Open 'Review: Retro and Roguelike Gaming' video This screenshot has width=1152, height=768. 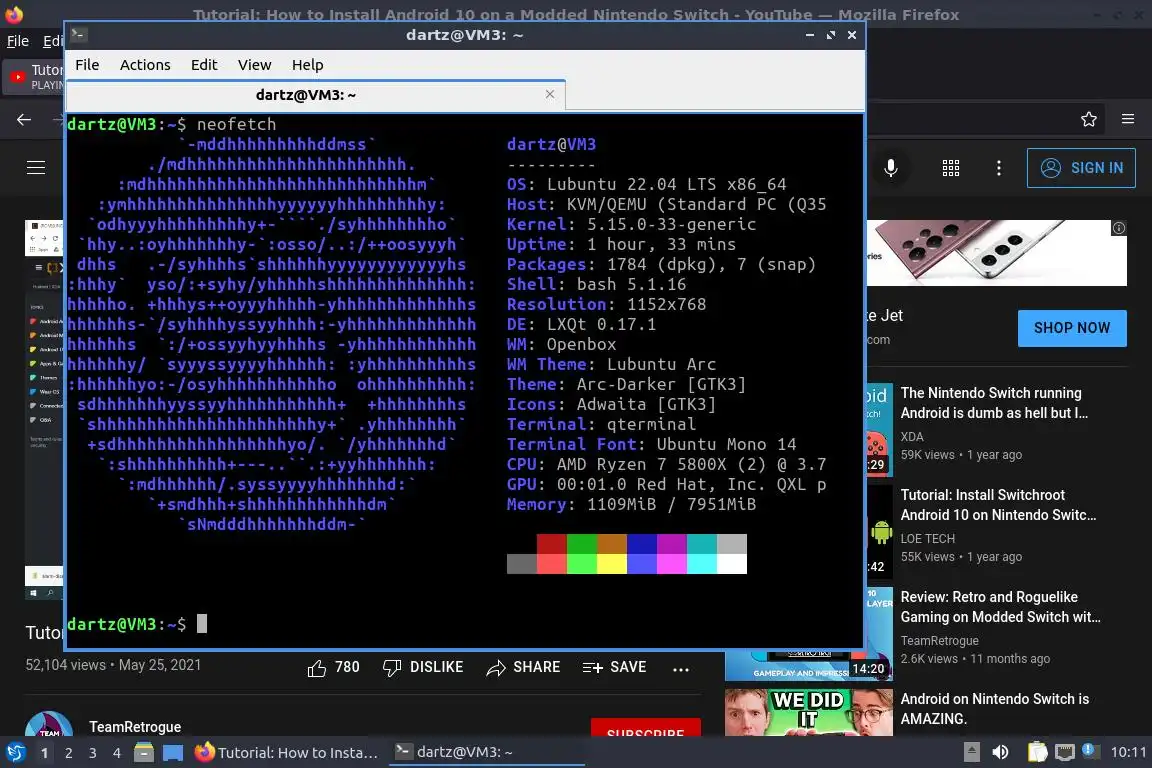(x=1001, y=607)
